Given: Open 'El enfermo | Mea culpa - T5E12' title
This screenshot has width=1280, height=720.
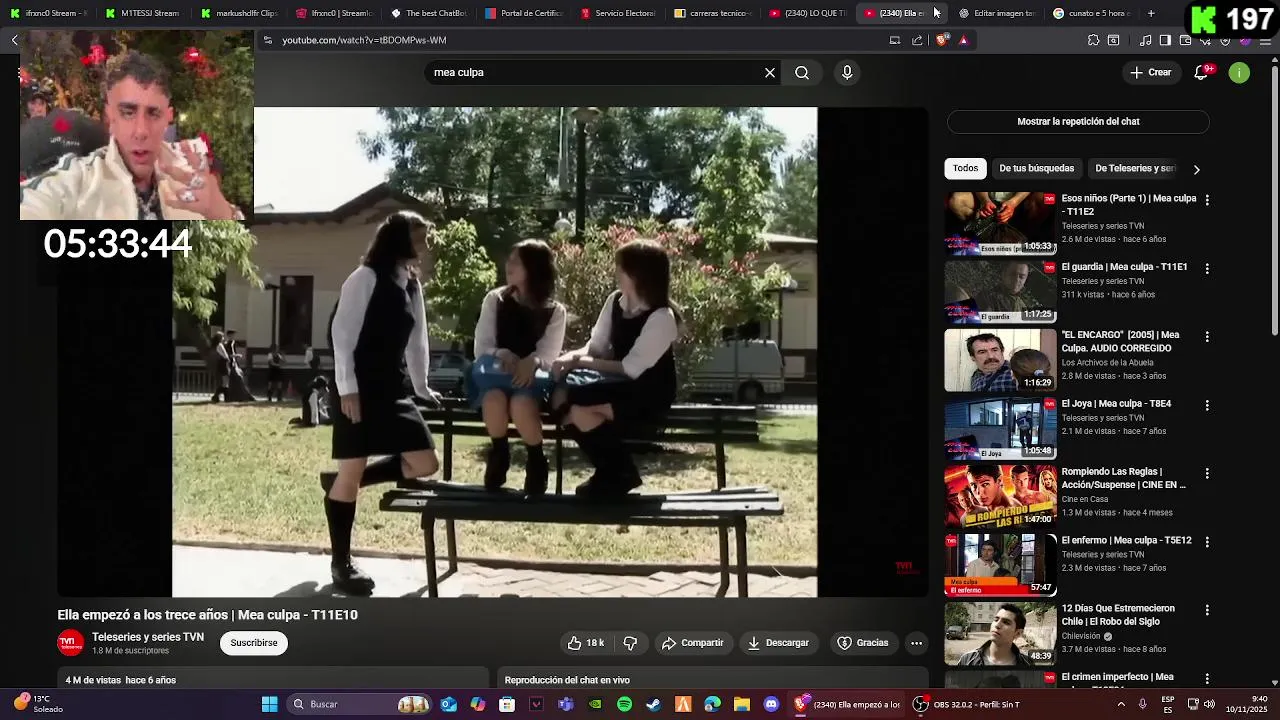Looking at the screenshot, I should 1126,540.
